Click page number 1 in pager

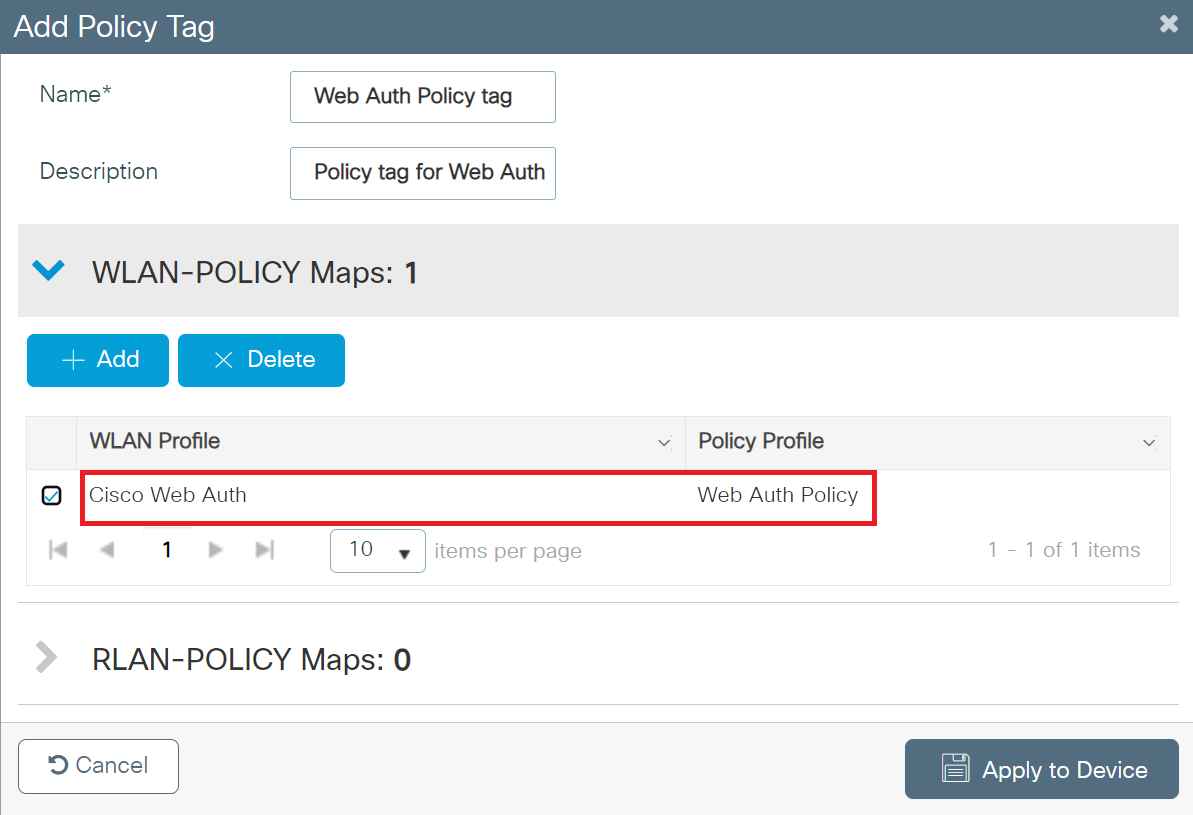pyautogui.click(x=167, y=550)
